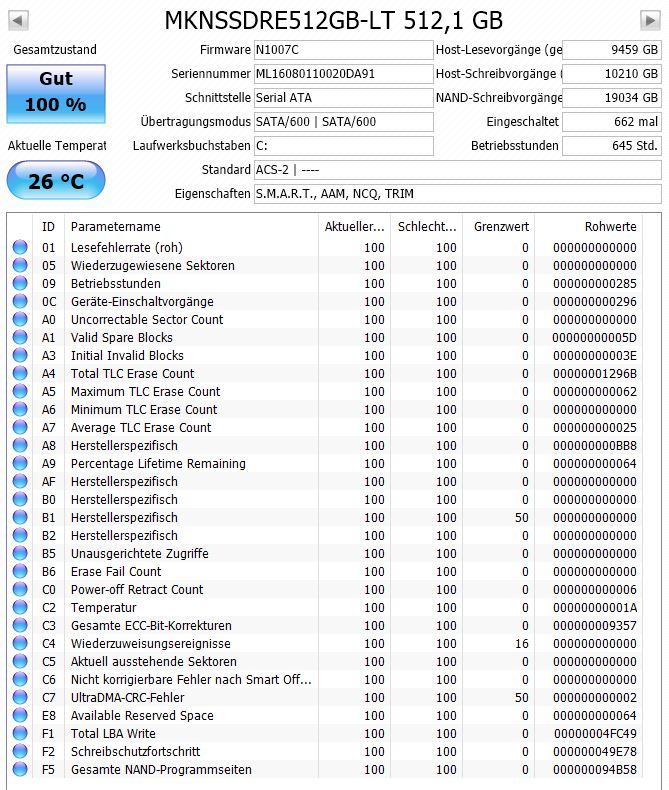Click status icon of Available Reserved Space
Viewport: 669px width, 790px height.
point(20,715)
